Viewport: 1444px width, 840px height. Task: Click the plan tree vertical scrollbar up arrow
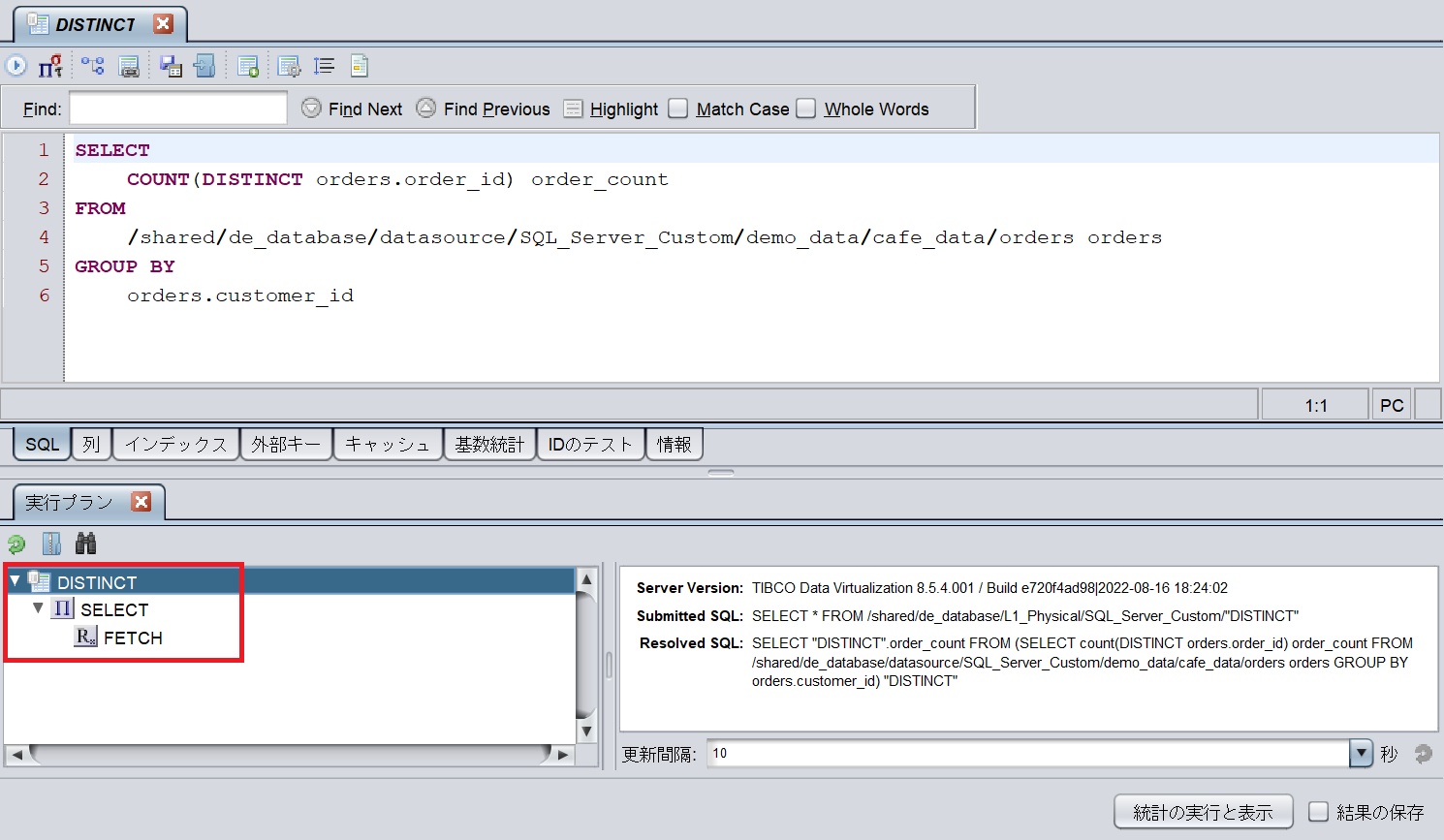[586, 579]
